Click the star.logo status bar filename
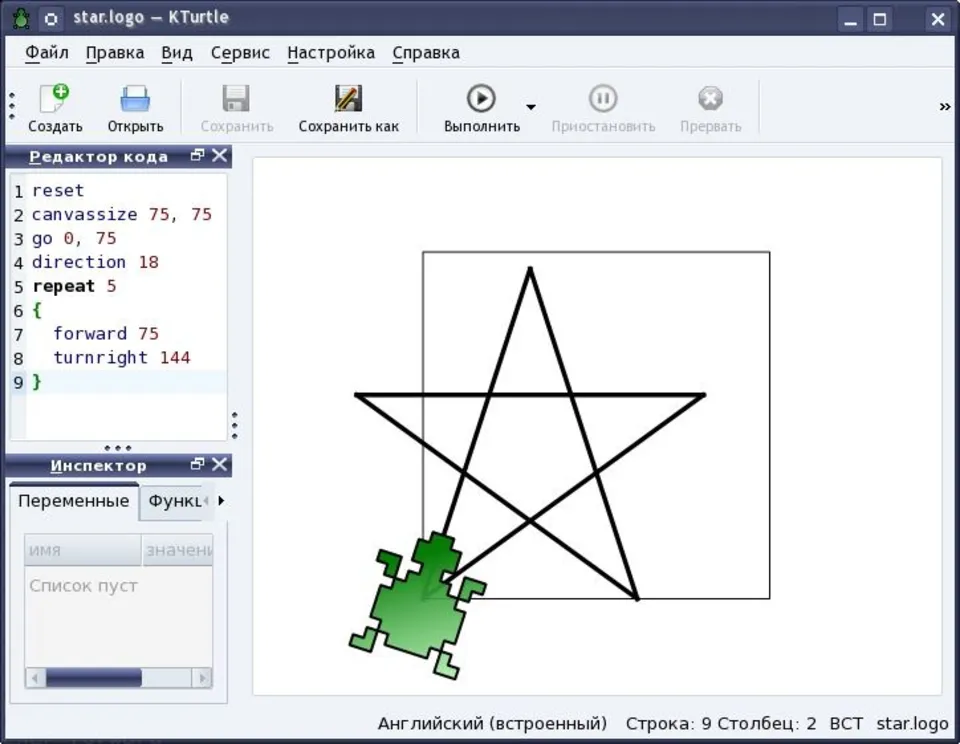960x744 pixels. [912, 724]
